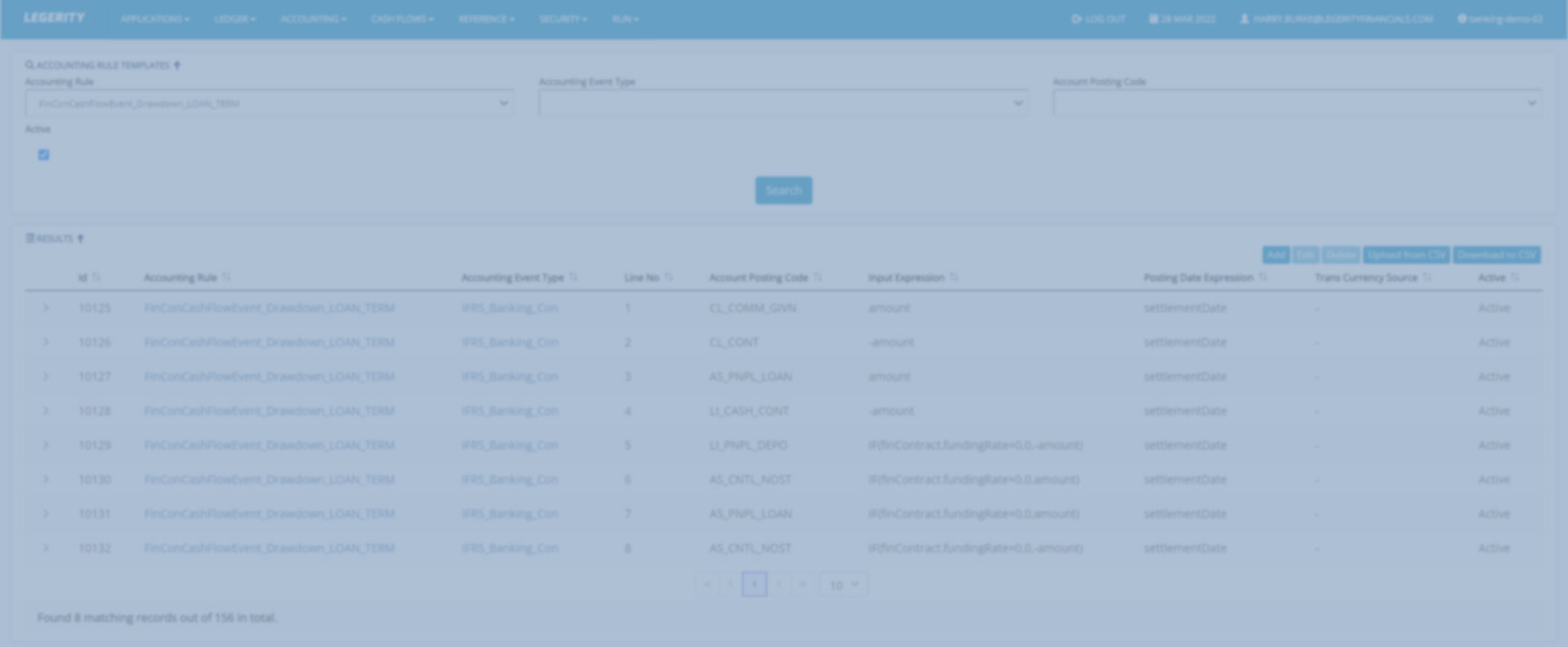Image resolution: width=1568 pixels, height=647 pixels.
Task: Pin the Results panel
Action: coord(80,239)
